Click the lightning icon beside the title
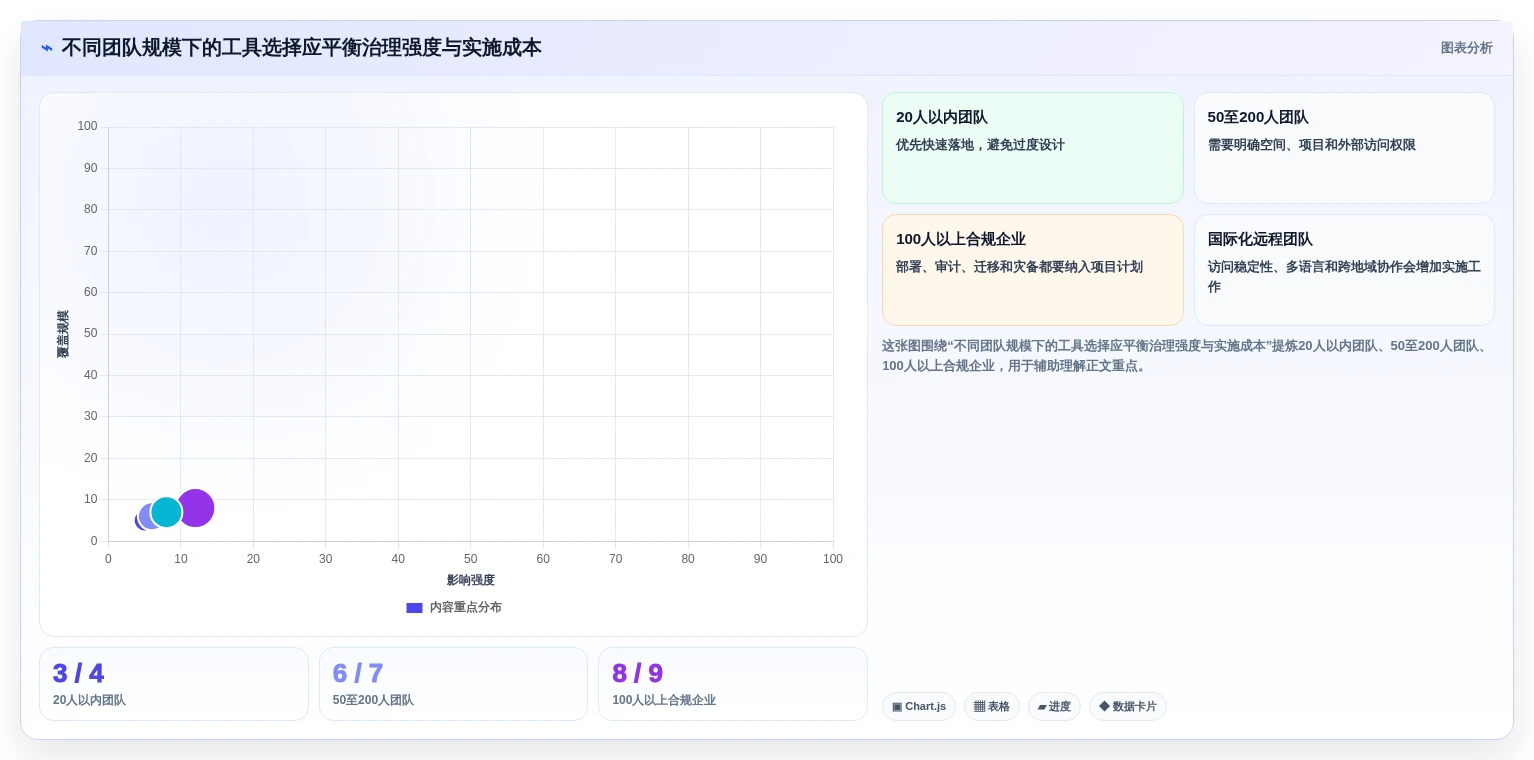1534x760 pixels. click(47, 48)
